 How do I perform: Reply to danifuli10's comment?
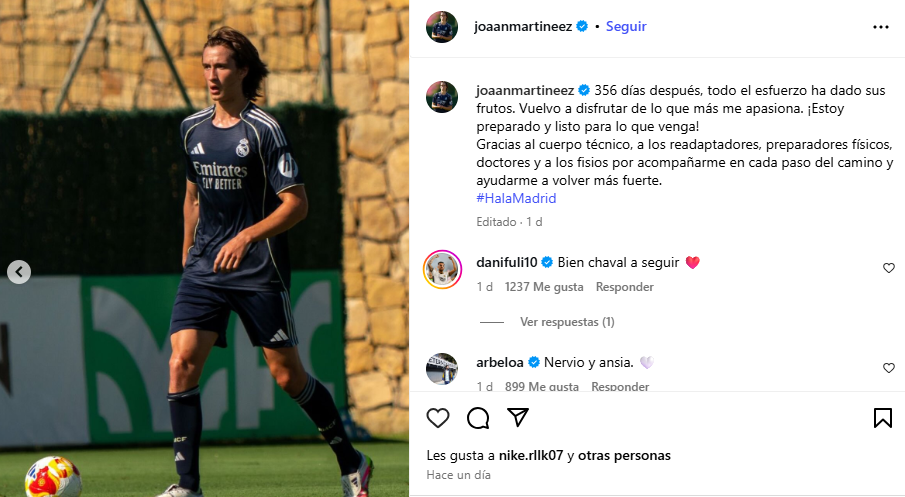coord(624,287)
